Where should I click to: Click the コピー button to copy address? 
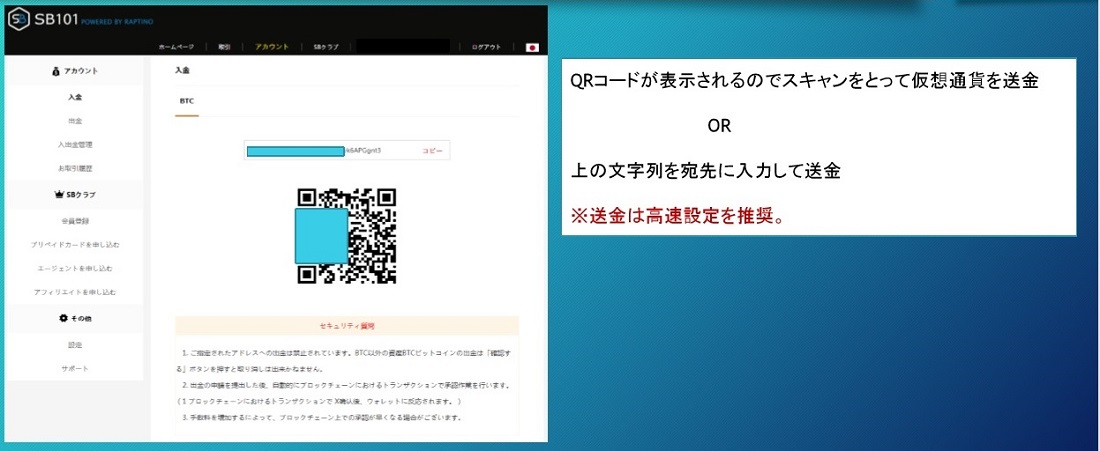(432, 151)
